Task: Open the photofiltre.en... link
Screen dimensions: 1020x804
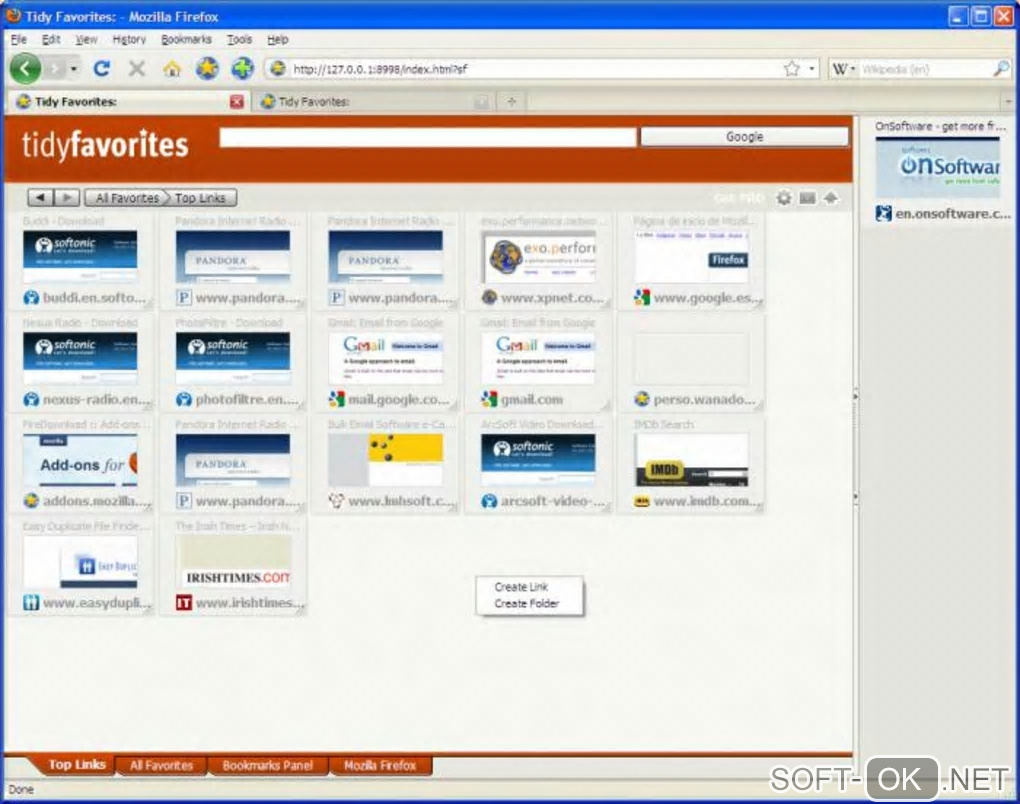Action: (247, 399)
